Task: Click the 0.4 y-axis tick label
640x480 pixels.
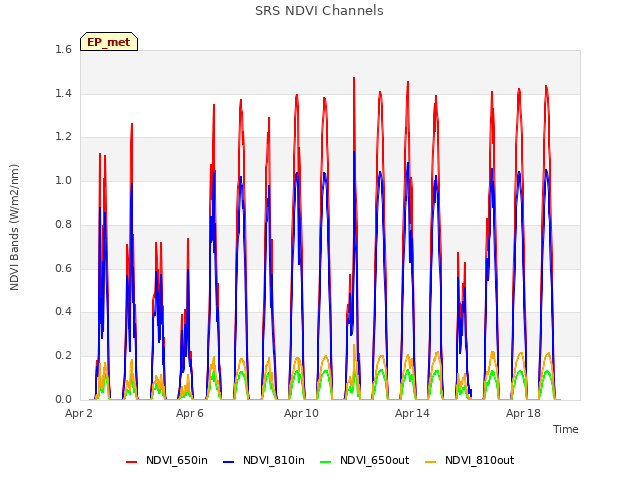Action: tap(64, 312)
